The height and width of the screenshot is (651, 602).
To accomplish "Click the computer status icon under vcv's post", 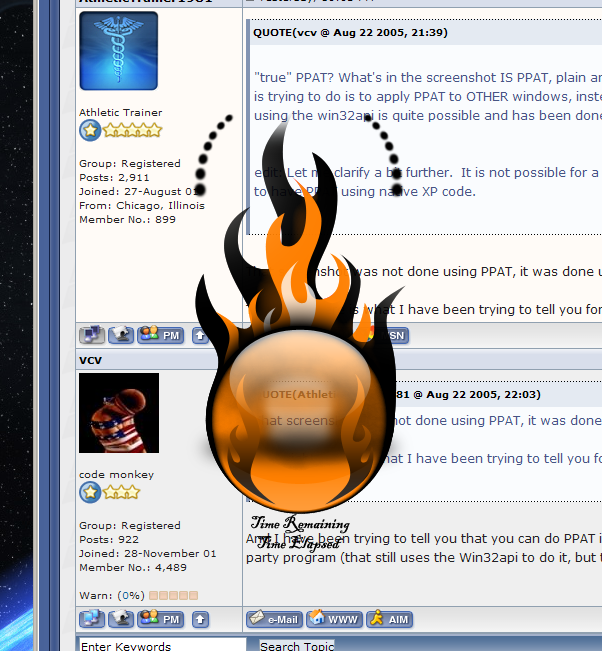I will (92, 619).
